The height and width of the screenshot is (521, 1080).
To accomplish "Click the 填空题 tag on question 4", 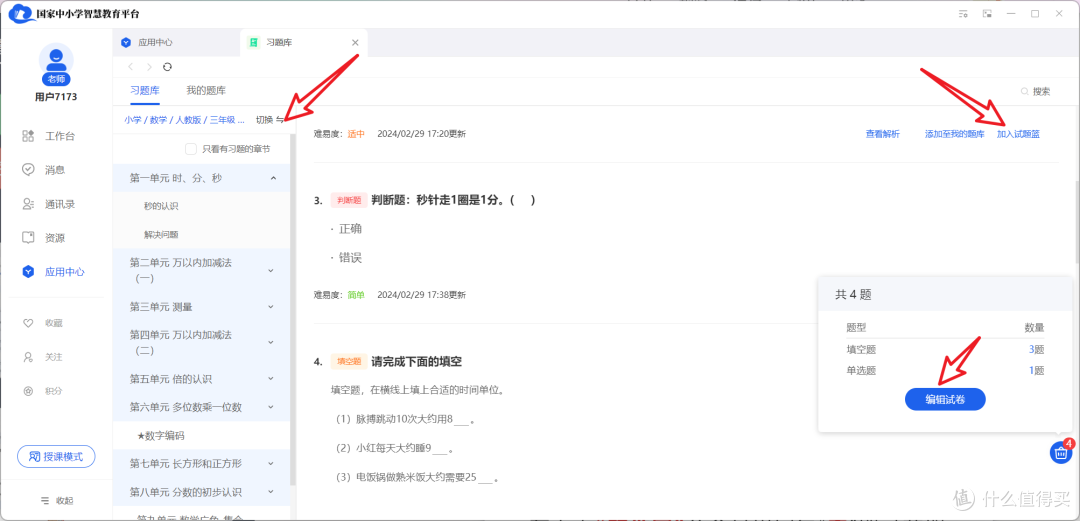I will pos(349,361).
